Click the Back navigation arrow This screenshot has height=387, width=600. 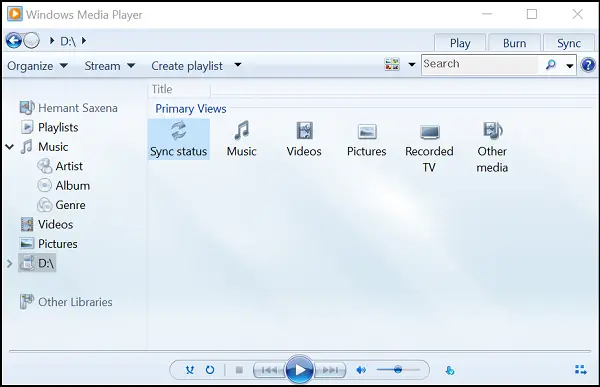pyautogui.click(x=14, y=40)
